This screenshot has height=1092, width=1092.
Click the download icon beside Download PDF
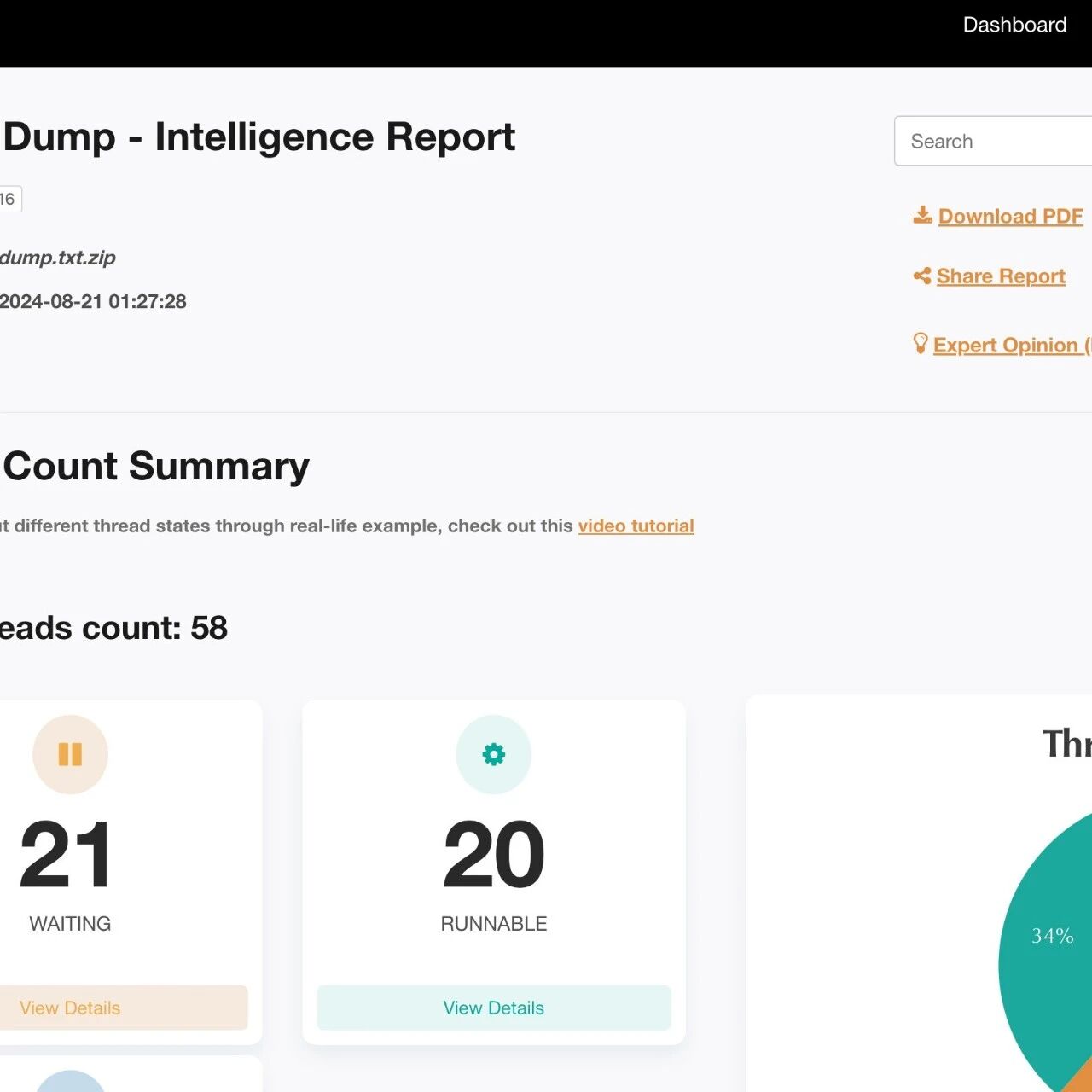point(922,215)
